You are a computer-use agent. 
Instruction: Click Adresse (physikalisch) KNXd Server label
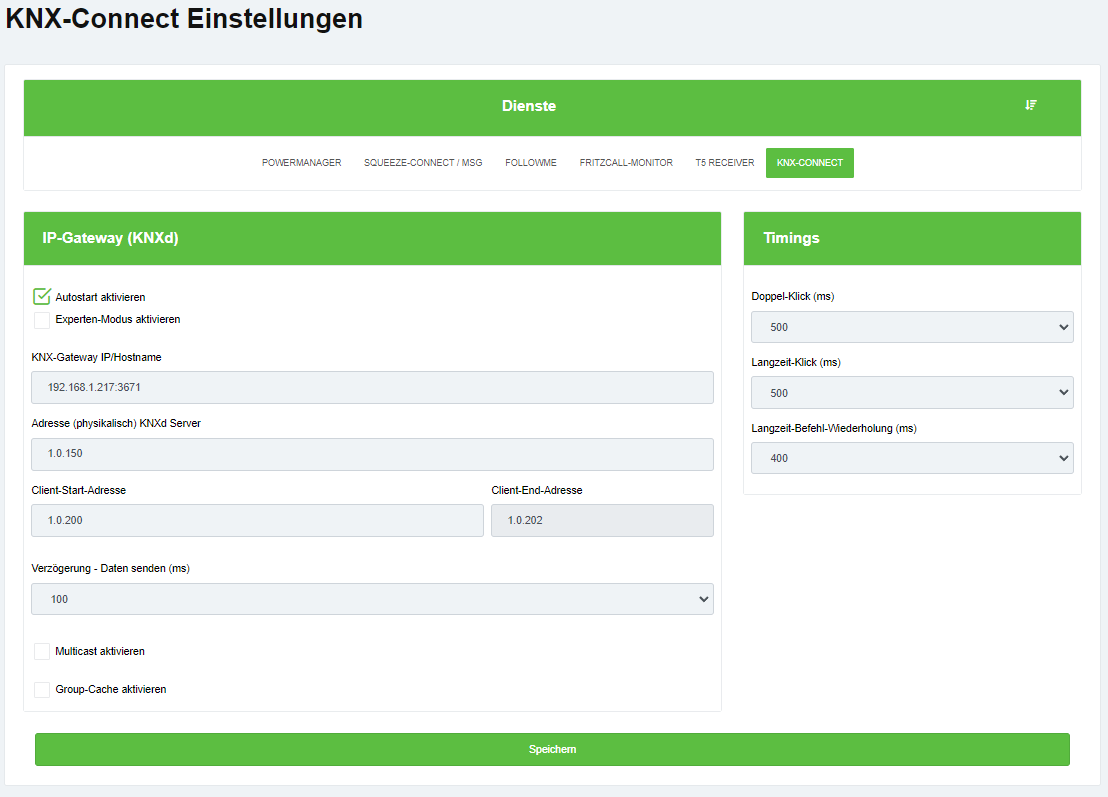click(x=116, y=423)
